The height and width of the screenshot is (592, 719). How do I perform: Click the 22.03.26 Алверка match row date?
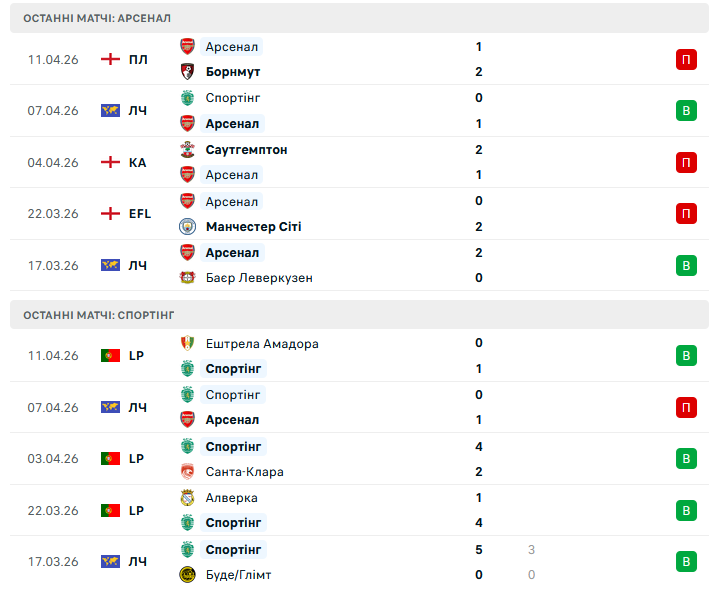[x=53, y=511]
